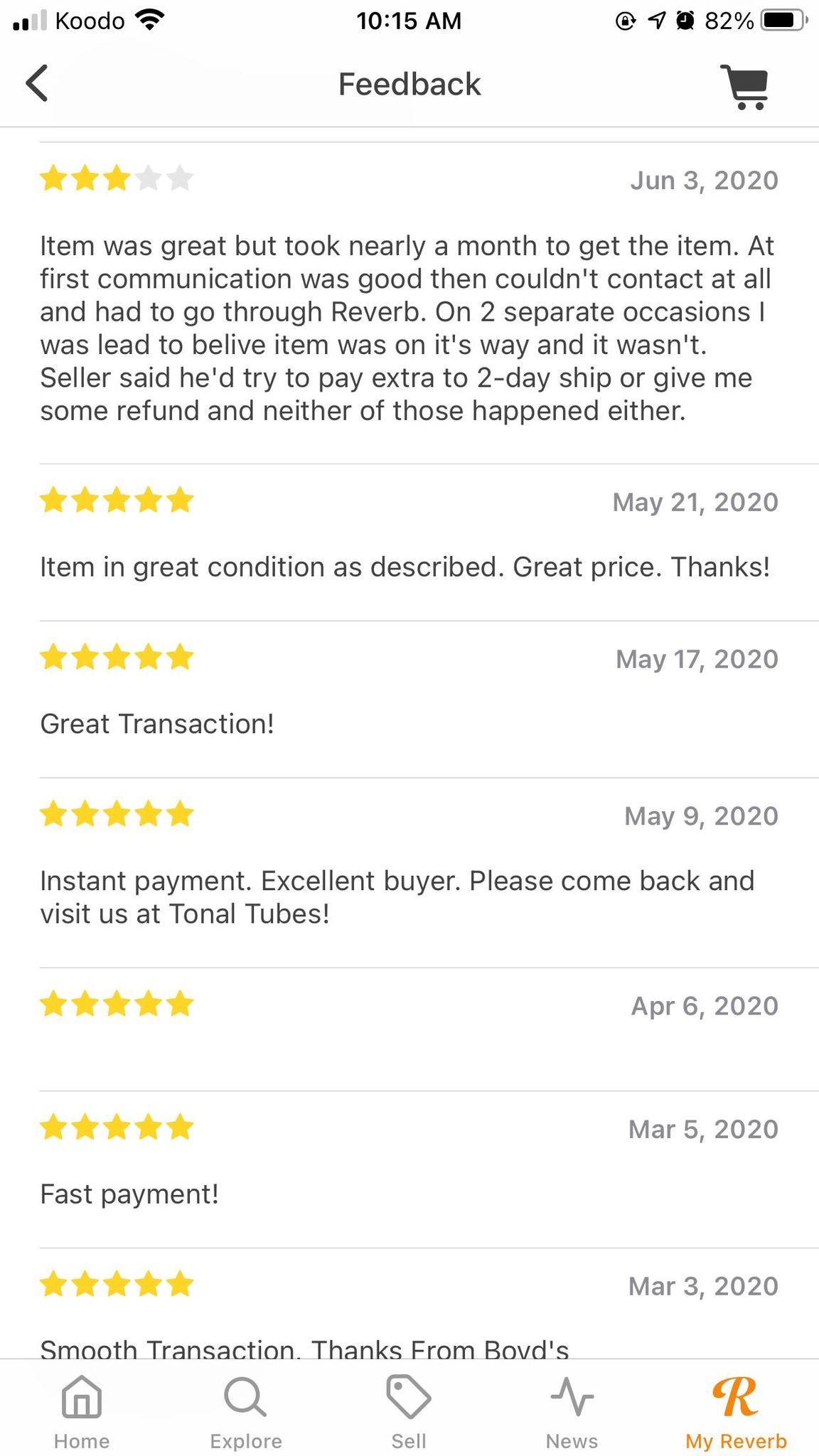Open the News feed tab
Viewport: 819px width, 1456px height.
(x=572, y=1412)
